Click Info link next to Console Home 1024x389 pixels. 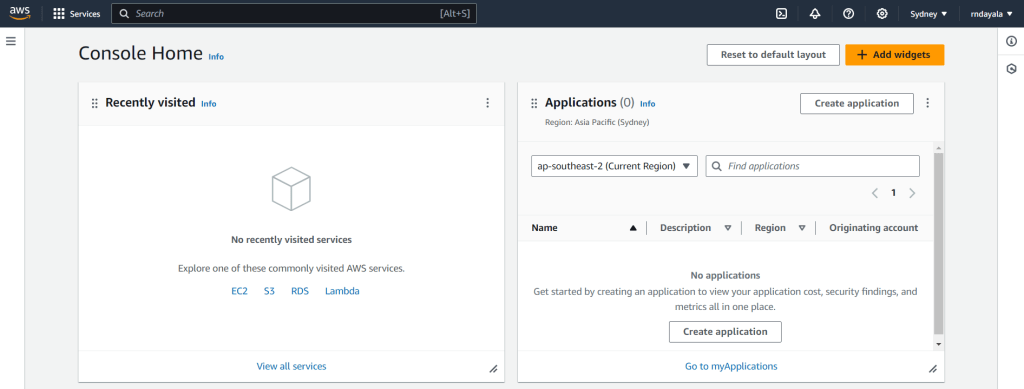216,57
